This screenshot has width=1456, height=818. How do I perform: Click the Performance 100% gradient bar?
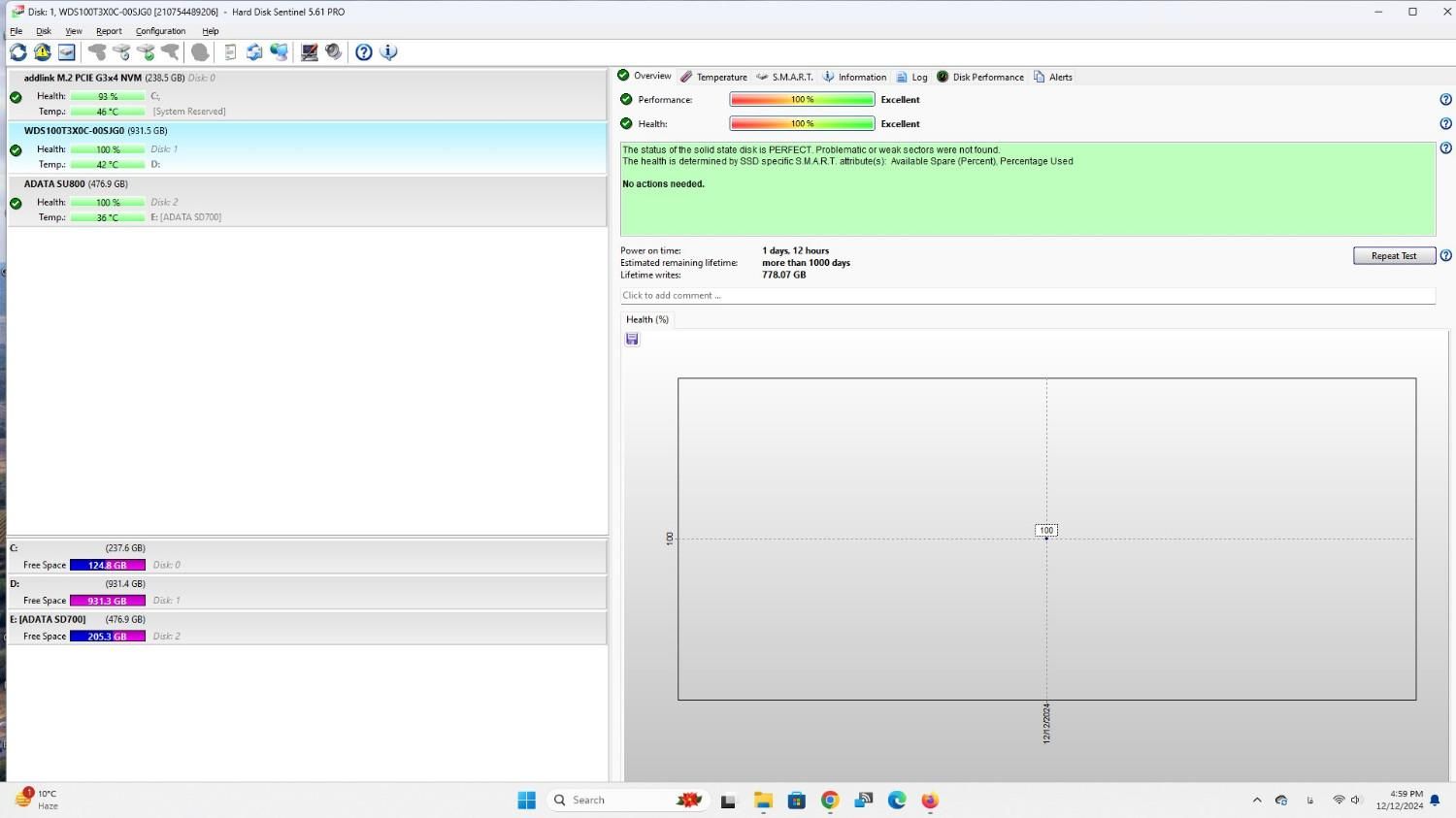pos(802,100)
